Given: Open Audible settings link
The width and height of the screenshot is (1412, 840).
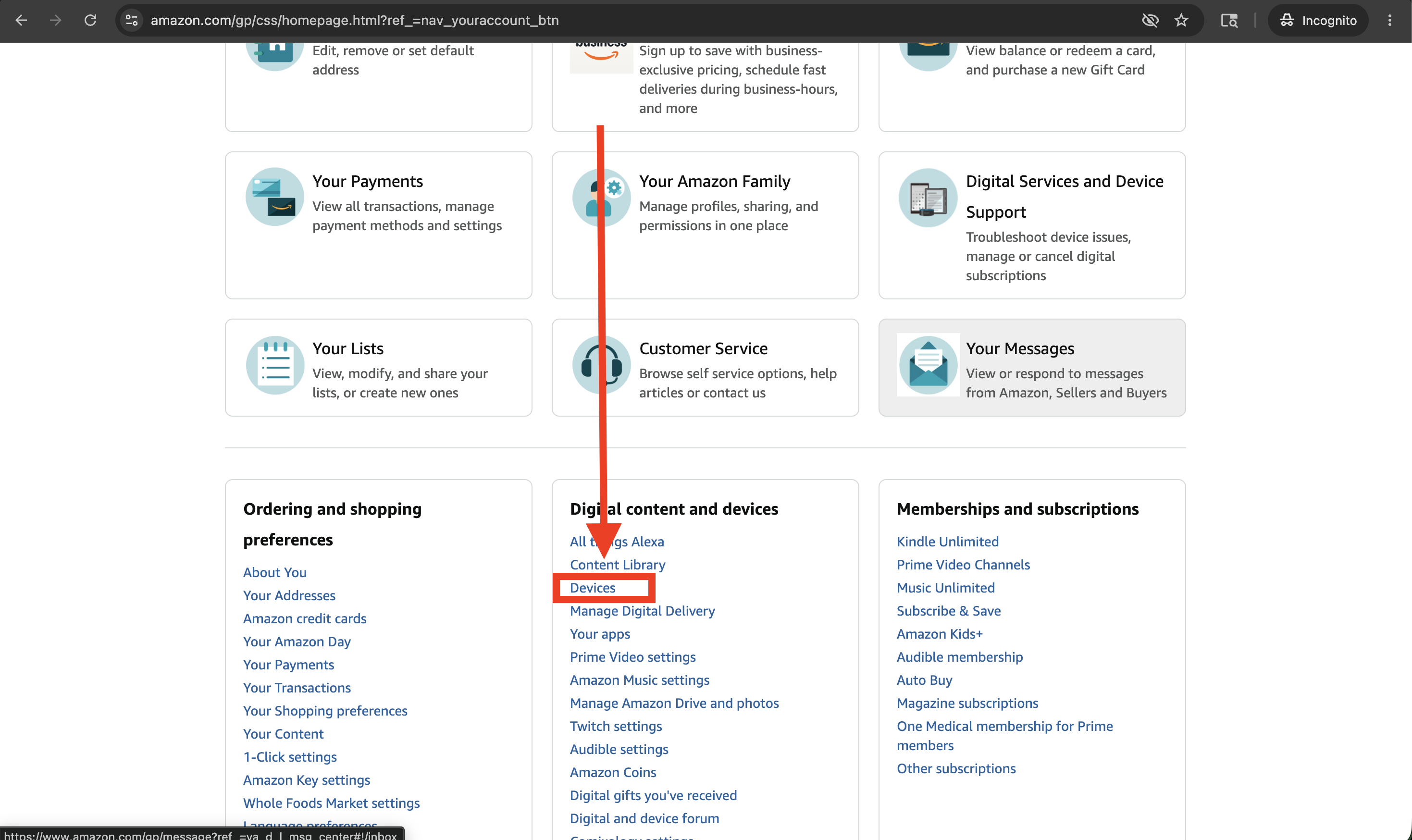Looking at the screenshot, I should (x=619, y=750).
